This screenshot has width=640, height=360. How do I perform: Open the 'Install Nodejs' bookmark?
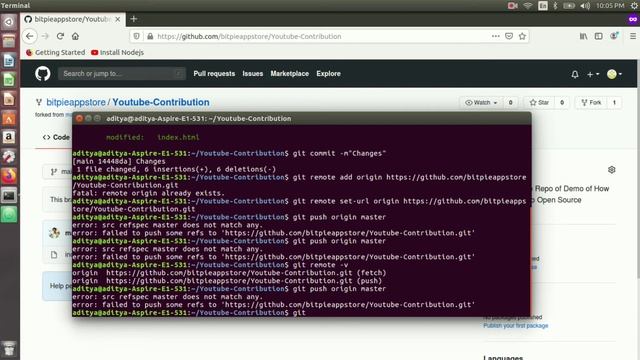(118, 52)
